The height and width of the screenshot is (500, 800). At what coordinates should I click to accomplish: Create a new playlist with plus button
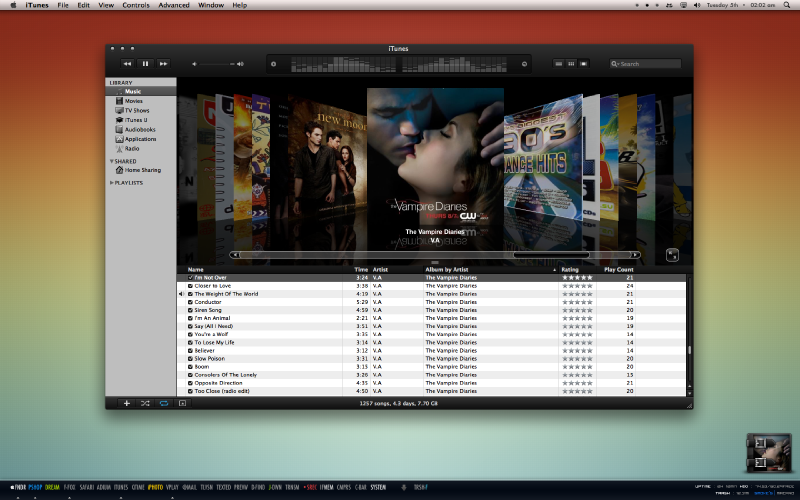coord(127,403)
